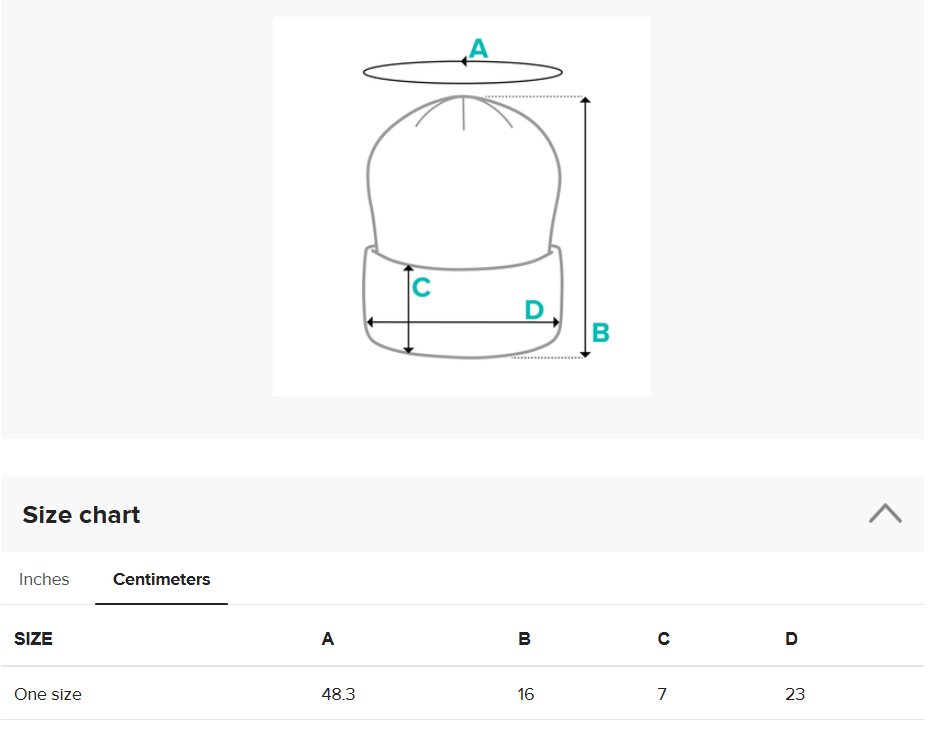Image resolution: width=940 pixels, height=751 pixels.
Task: Select the One size row label
Action: click(x=48, y=694)
